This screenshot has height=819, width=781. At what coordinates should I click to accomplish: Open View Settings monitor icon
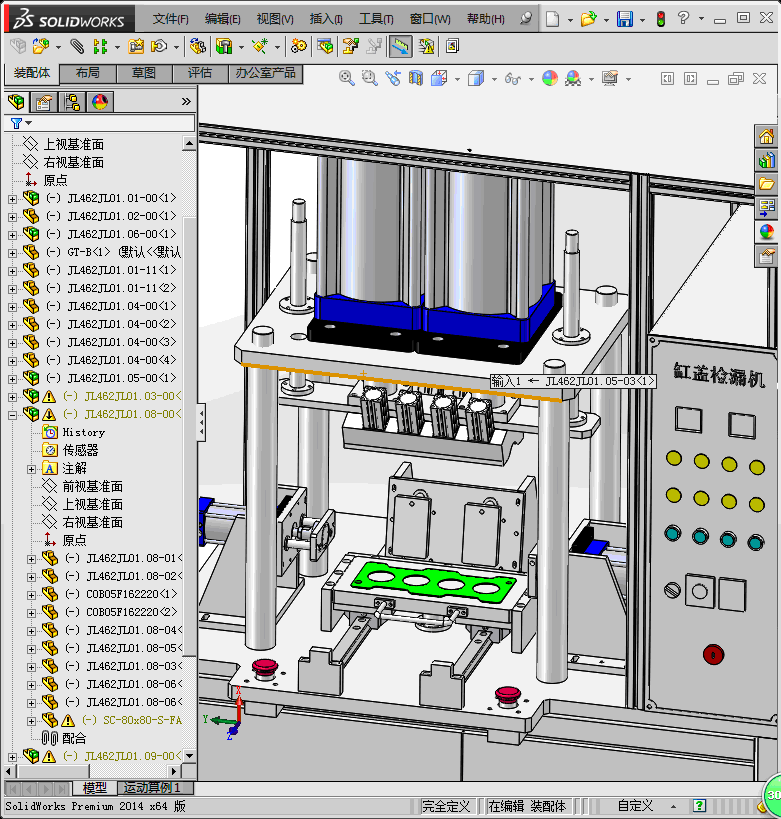610,79
